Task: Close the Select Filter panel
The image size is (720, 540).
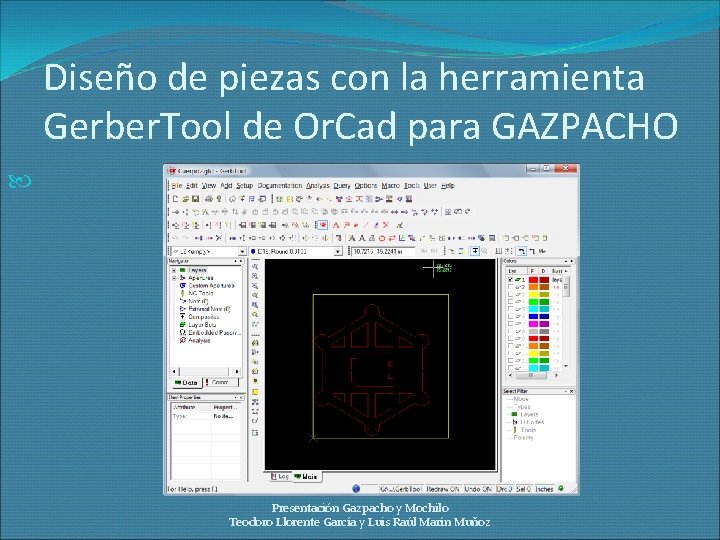Action: [572, 391]
